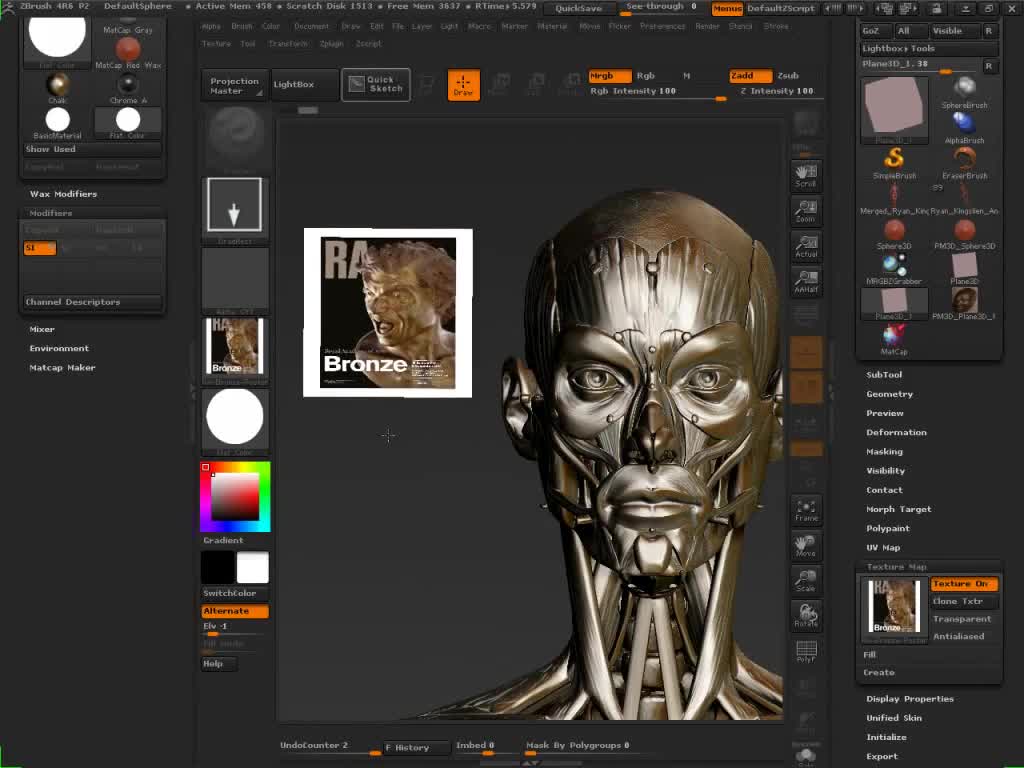Select the Scale view tool
Viewport: 1024px width, 768px height.
(806, 581)
